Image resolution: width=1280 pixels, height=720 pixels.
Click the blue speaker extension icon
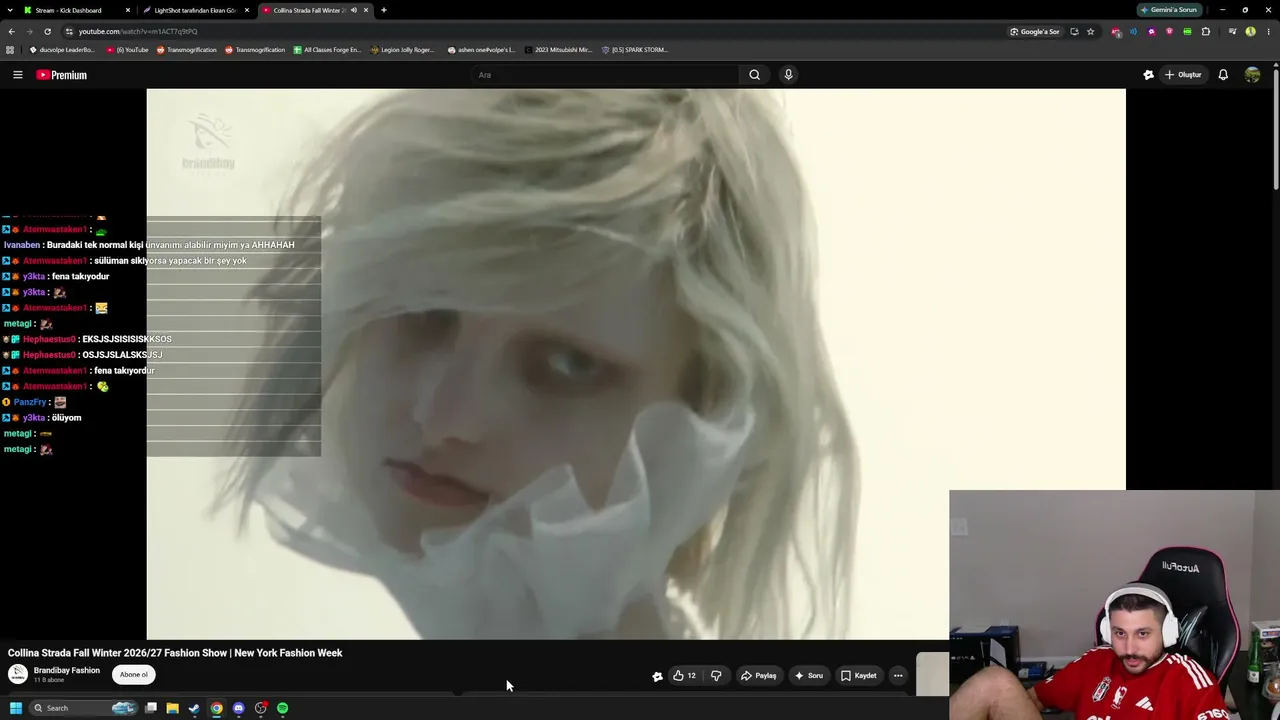[x=1133, y=31]
